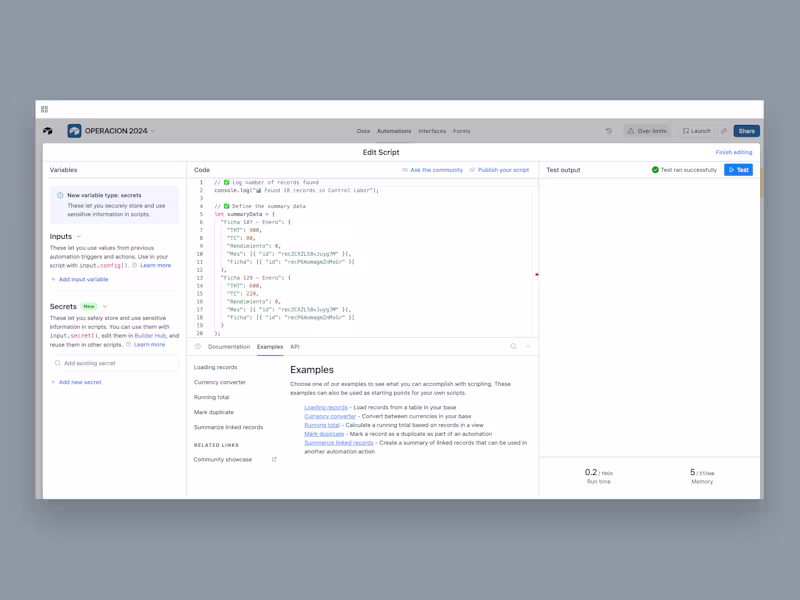Open the underlined Mark duplicate link in the Examples list

point(324,434)
